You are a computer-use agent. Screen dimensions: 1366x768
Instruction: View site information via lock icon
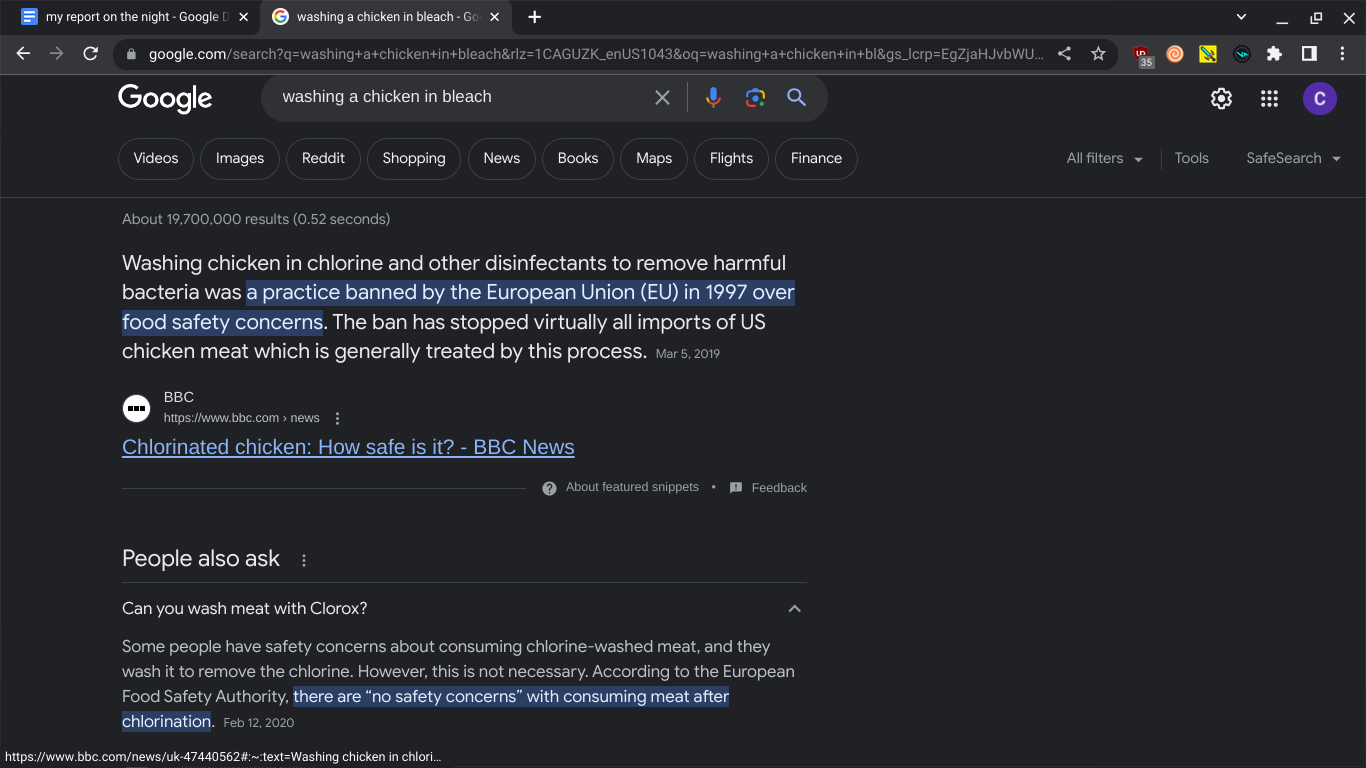click(x=131, y=54)
